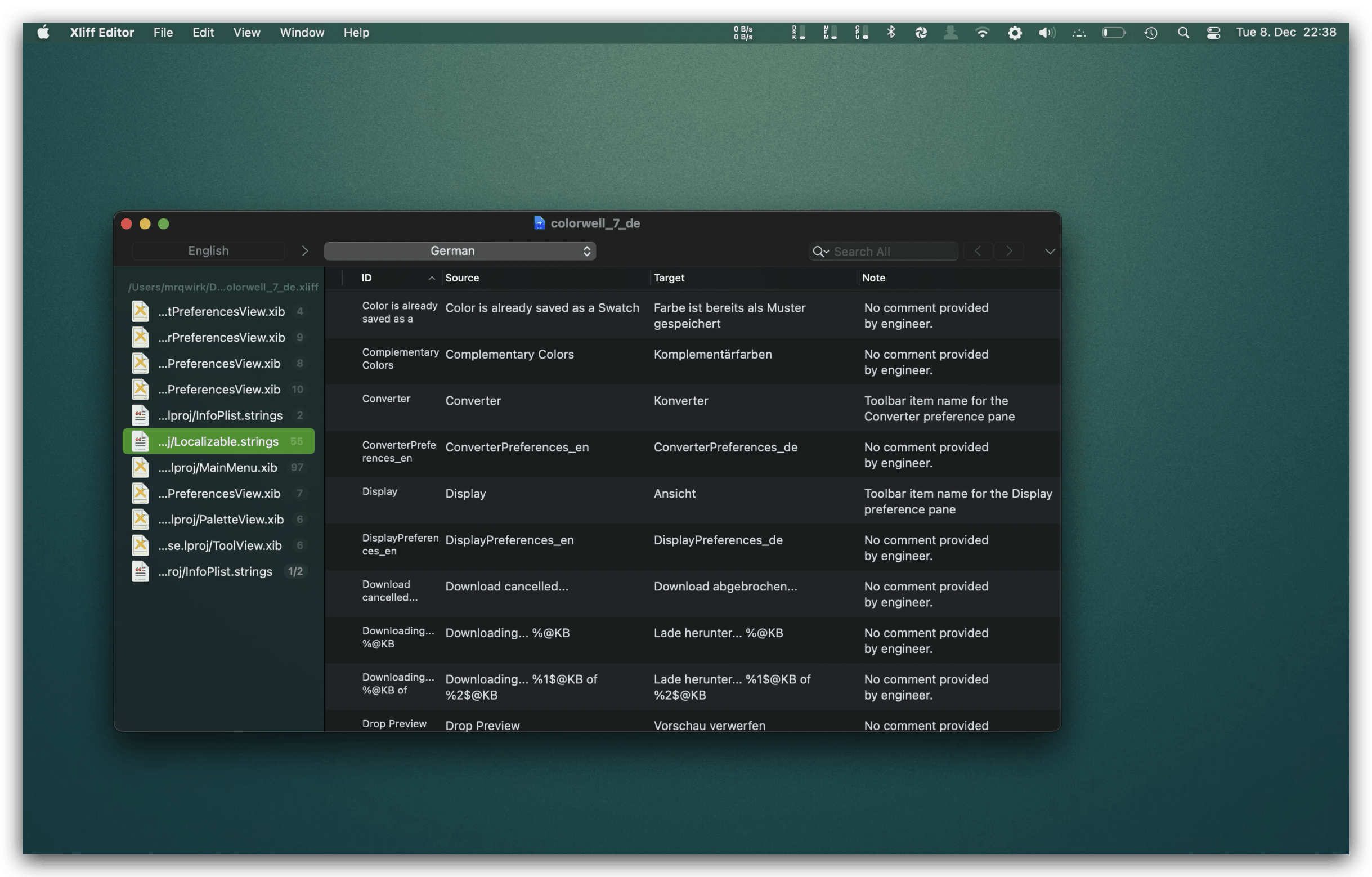Click the xib icon beside PaletteView.xib
This screenshot has width=1372, height=877.
140,519
